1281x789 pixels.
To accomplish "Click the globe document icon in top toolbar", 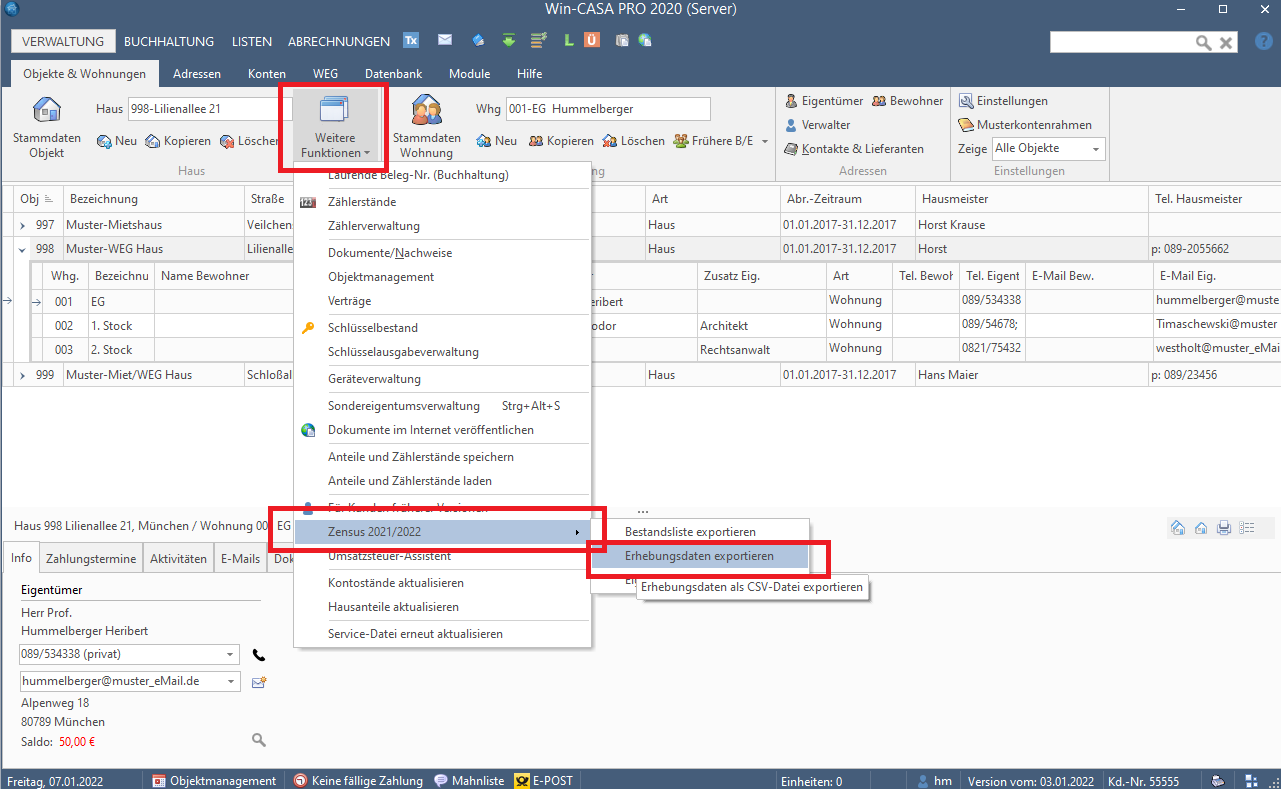I will (646, 41).
